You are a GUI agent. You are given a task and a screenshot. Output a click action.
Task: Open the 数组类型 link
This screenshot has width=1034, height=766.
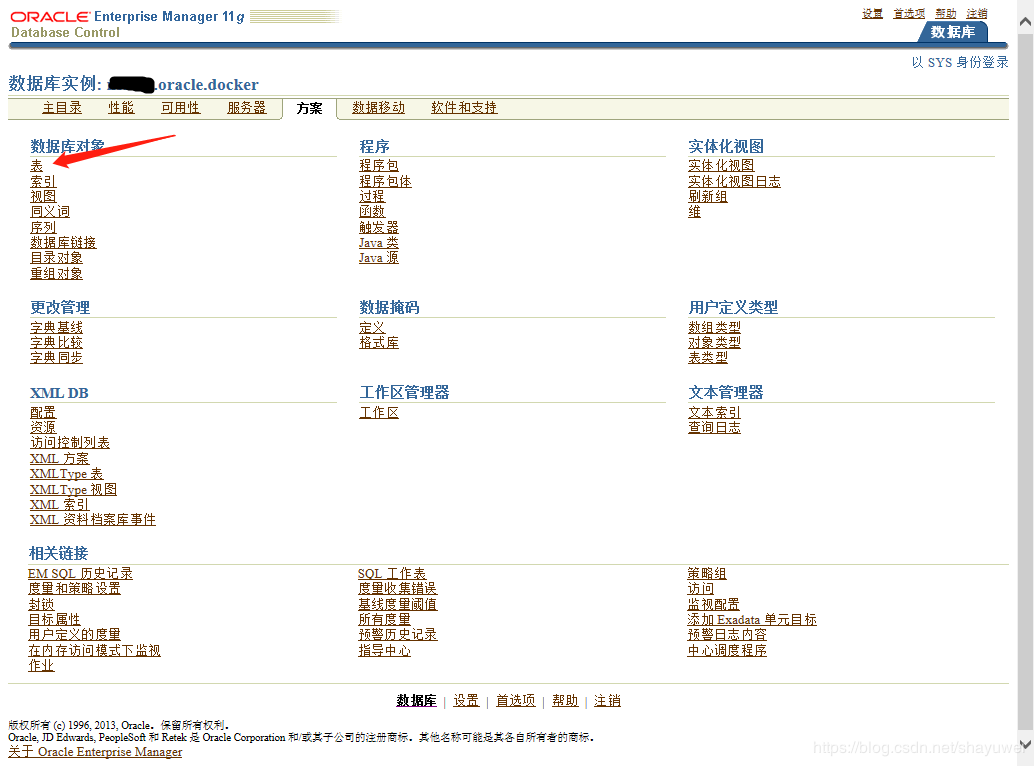pos(714,328)
